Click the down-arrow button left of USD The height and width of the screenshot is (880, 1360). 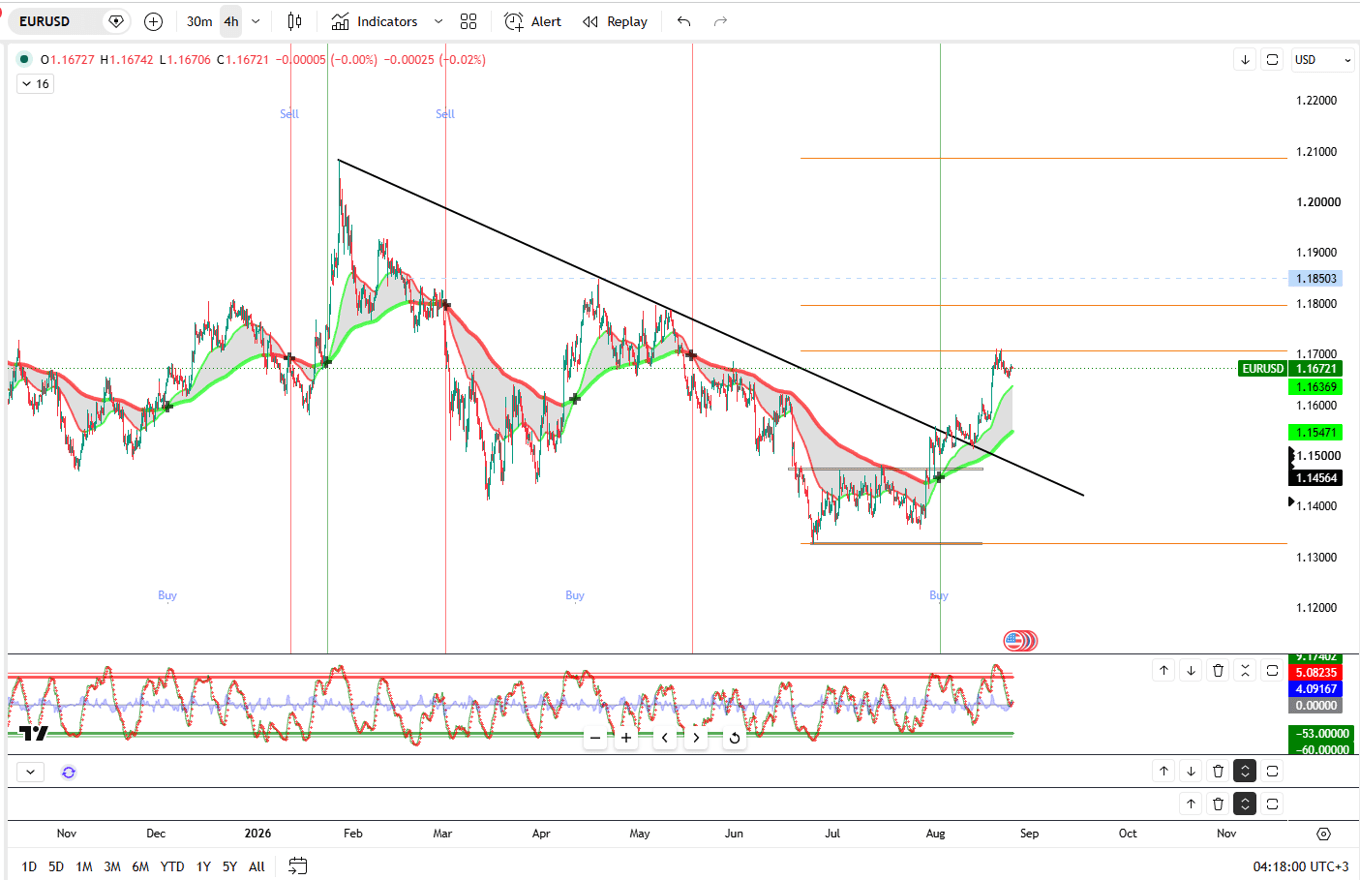(x=1245, y=60)
